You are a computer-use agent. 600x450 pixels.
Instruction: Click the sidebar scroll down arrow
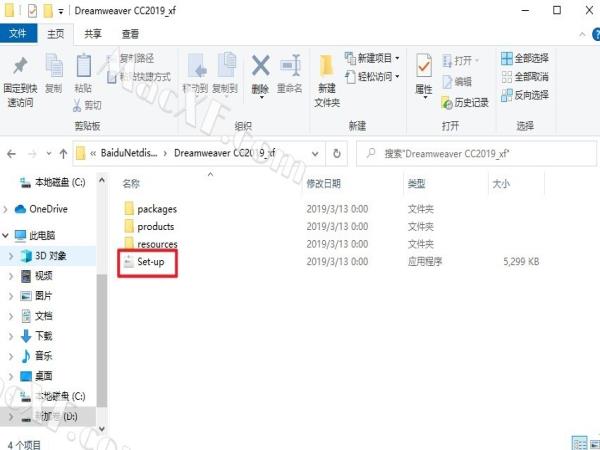click(102, 429)
